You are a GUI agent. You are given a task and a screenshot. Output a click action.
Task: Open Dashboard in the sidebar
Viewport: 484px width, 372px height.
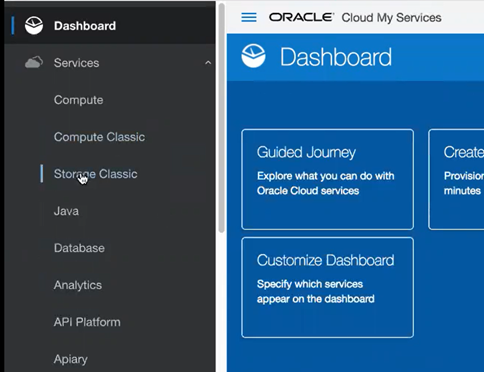[110, 26]
